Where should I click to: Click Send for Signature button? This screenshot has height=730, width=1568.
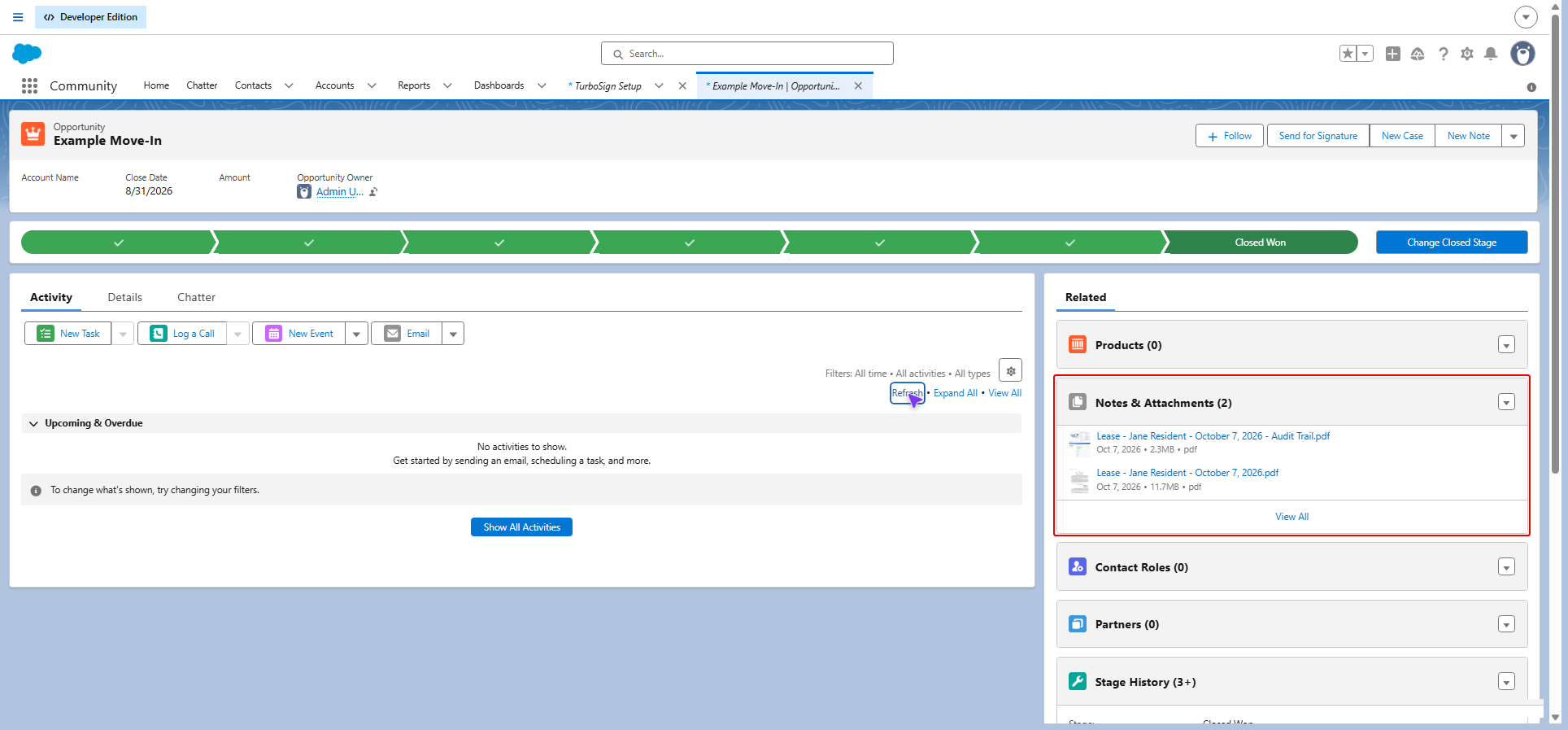[x=1318, y=136]
